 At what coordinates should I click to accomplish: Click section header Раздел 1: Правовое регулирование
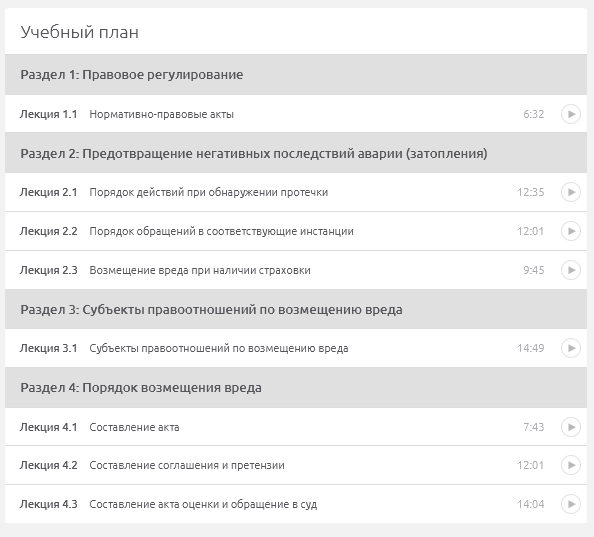coord(296,75)
